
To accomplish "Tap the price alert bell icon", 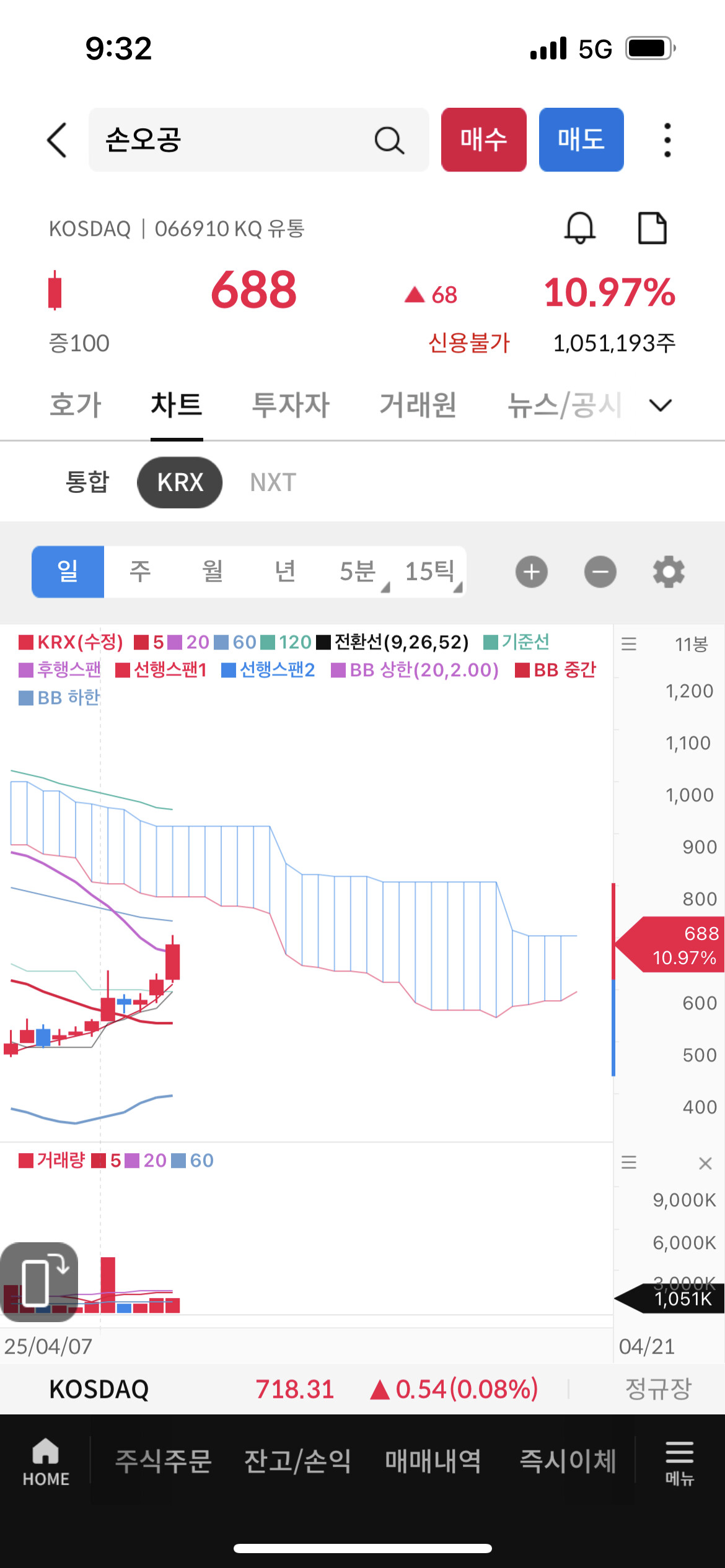I will (x=579, y=228).
